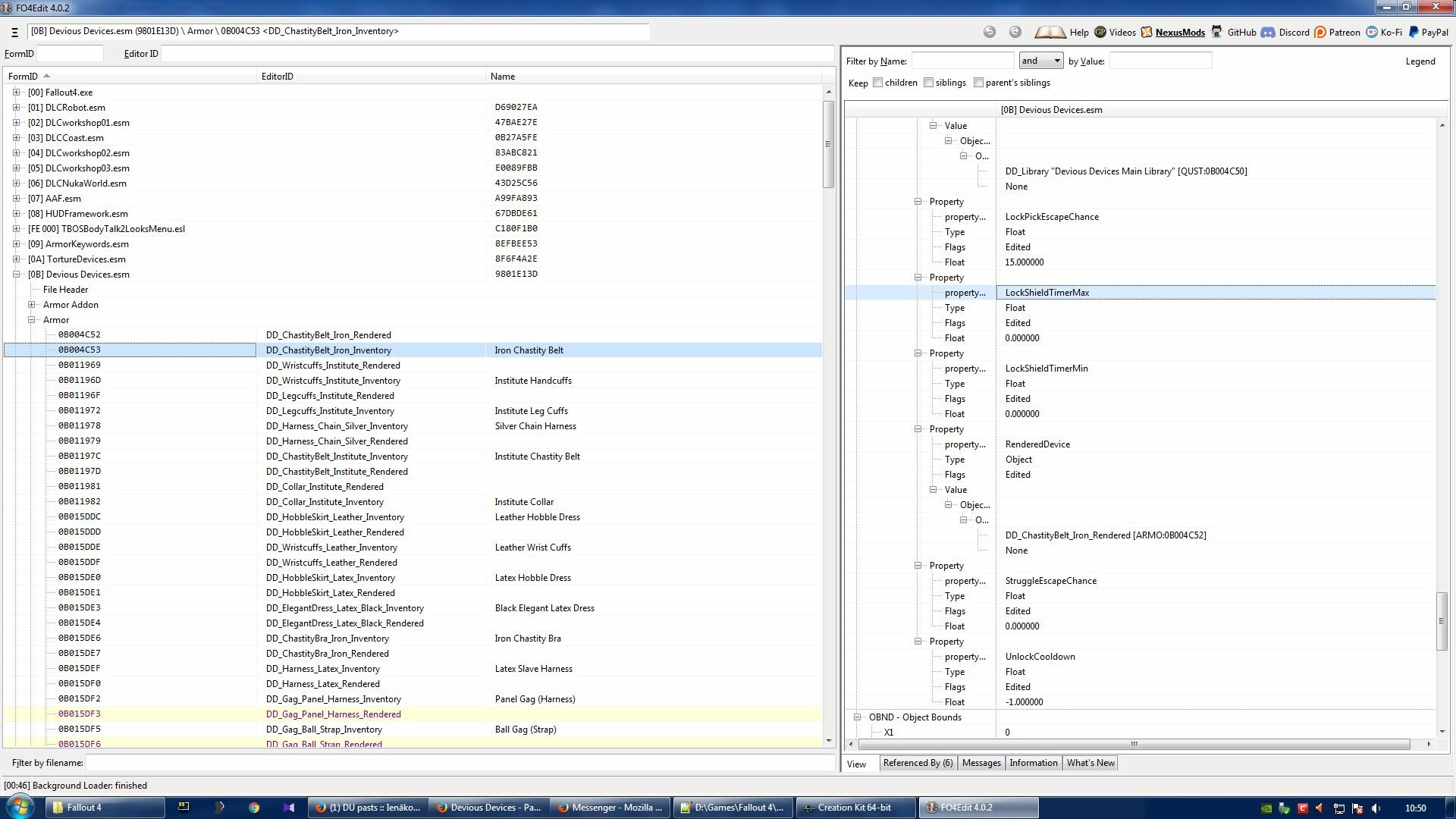Focus the Filter by filename field

pyautogui.click(x=460, y=763)
